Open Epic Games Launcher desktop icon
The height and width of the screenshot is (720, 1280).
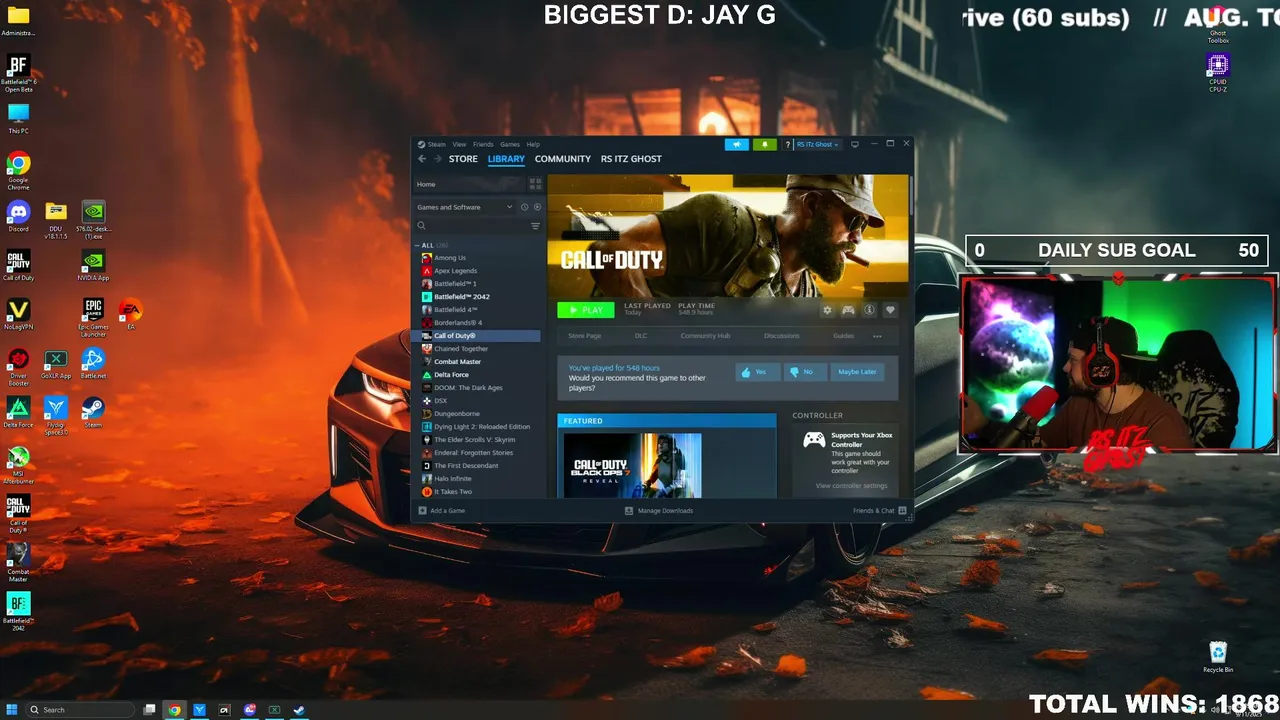click(x=93, y=318)
